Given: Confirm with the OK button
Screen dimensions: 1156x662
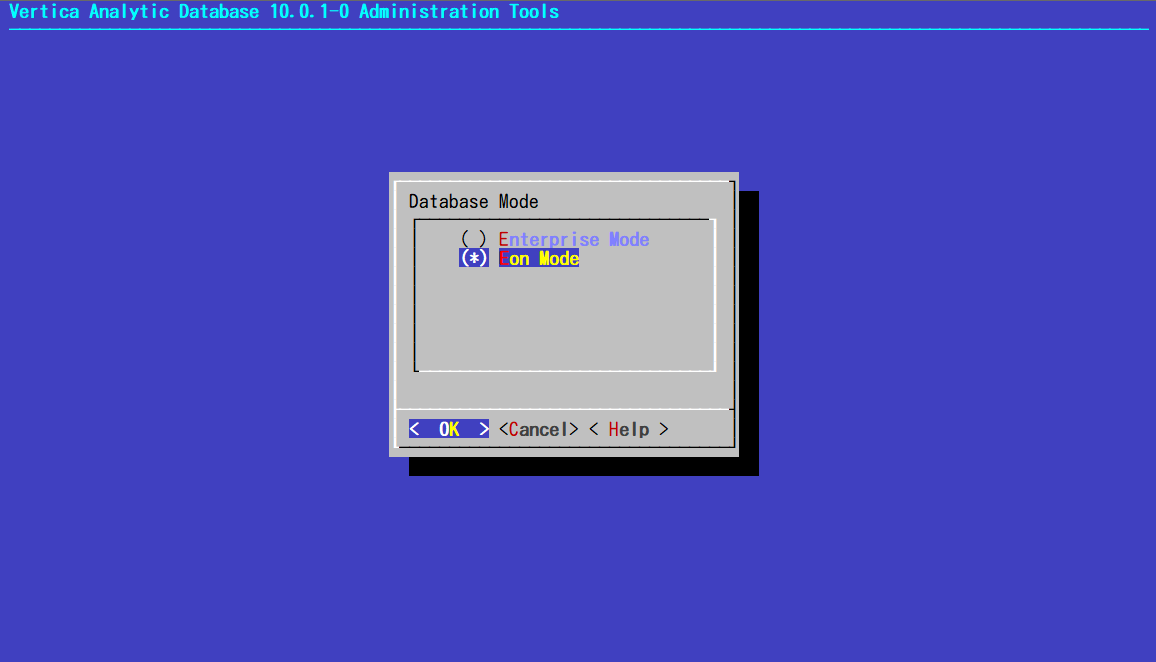Looking at the screenshot, I should click(449, 429).
